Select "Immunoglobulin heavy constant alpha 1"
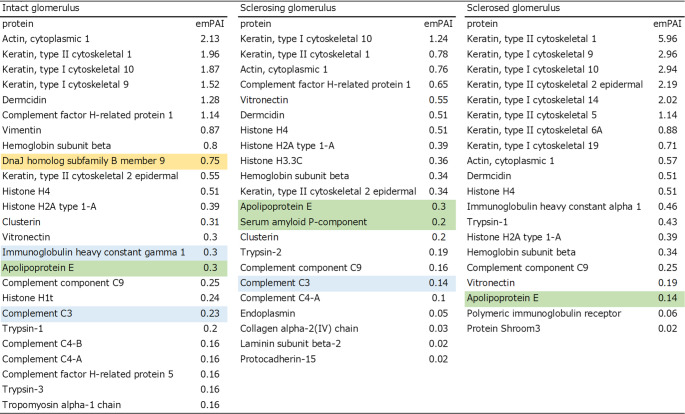This screenshot has height=414, width=685. (x=554, y=207)
